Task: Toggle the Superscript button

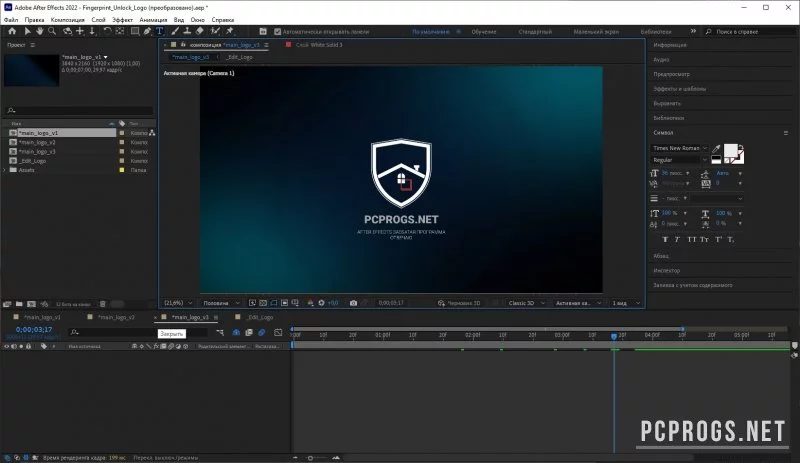Action: pos(718,239)
